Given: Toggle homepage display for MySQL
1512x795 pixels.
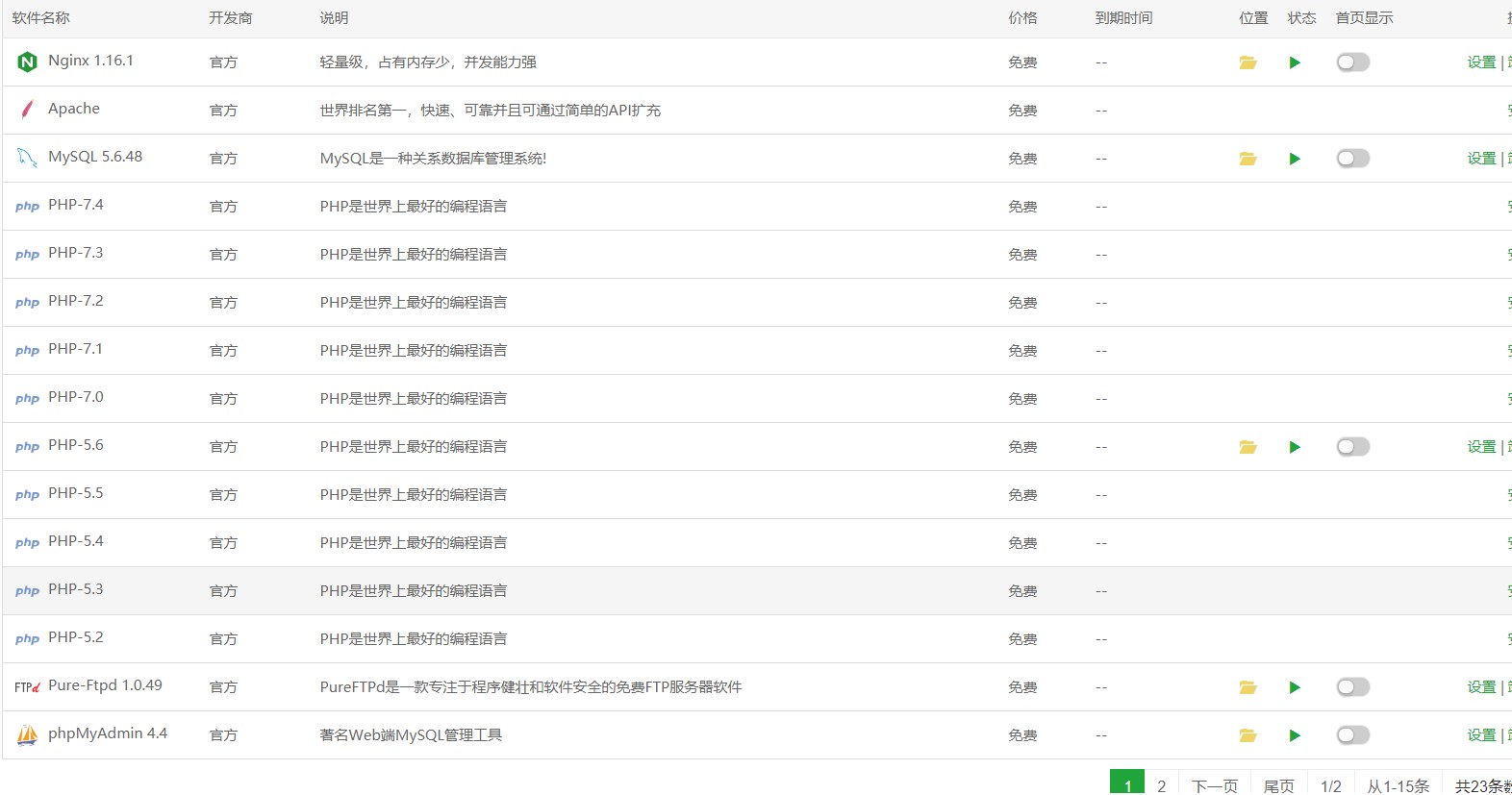Looking at the screenshot, I should (1352, 159).
